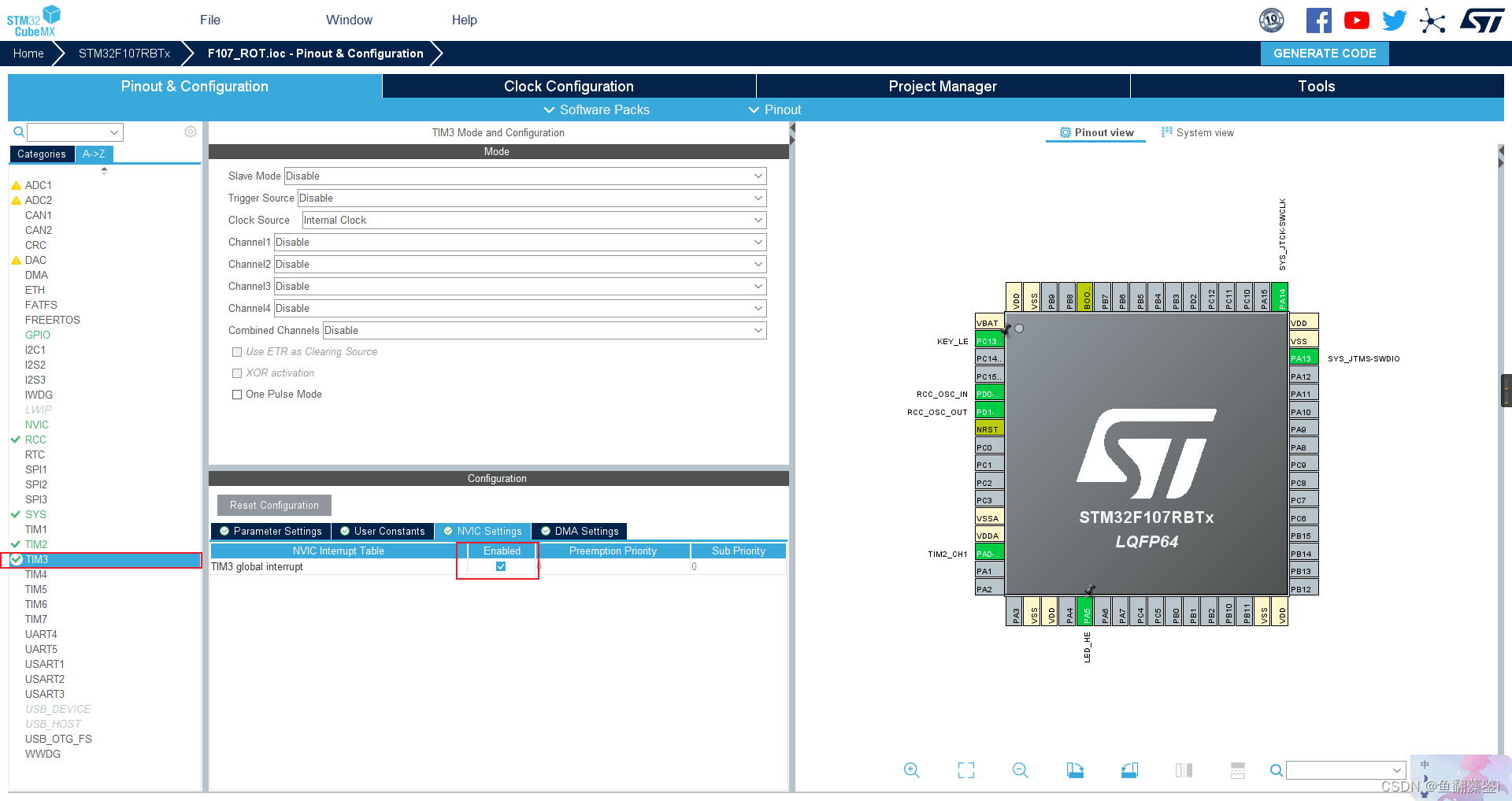Open the DMA Settings tab
This screenshot has height=801, width=1512.
point(580,531)
